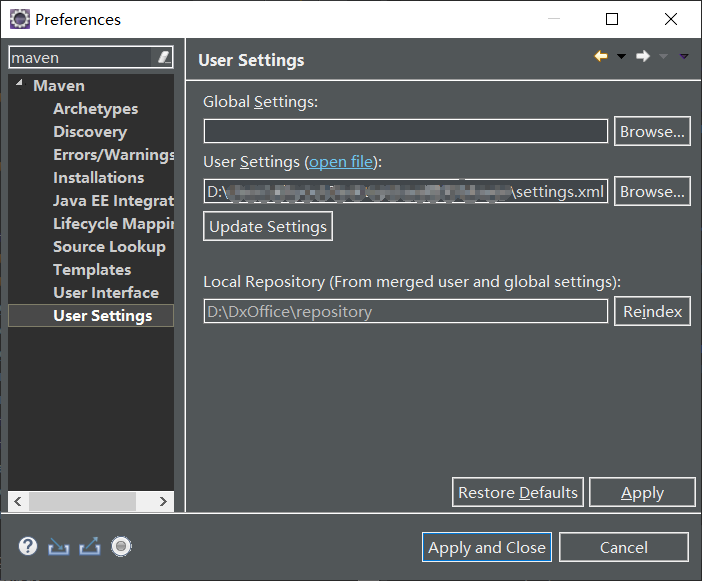This screenshot has height=581, width=702.
Task: Clear the maven filter text with eraser icon
Action: click(163, 58)
